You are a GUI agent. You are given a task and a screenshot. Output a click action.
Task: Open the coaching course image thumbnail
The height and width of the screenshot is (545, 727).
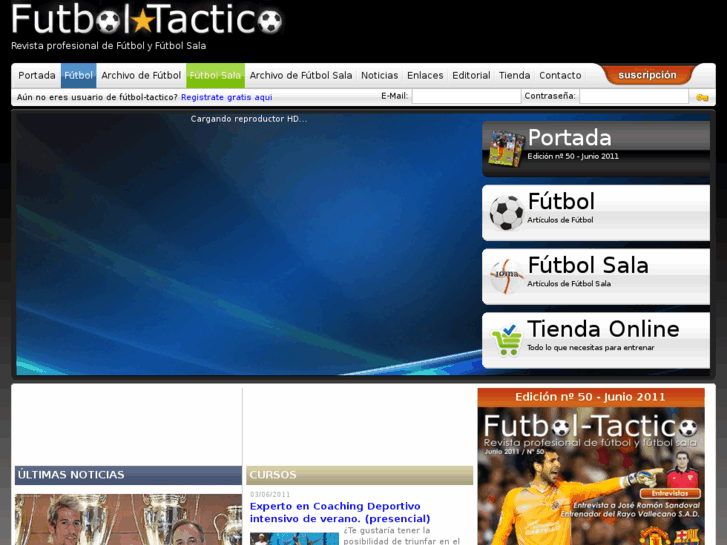tap(294, 539)
